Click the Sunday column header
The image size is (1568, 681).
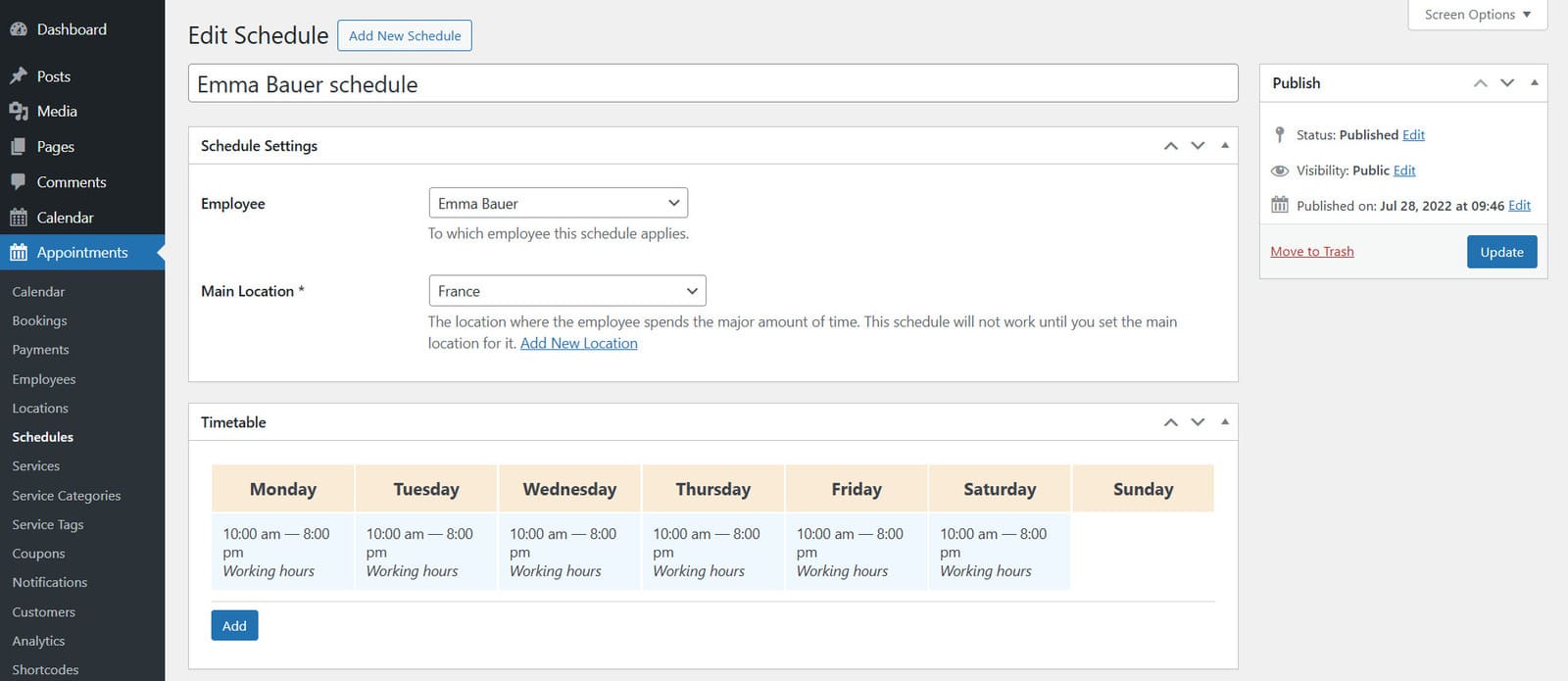[x=1143, y=489]
